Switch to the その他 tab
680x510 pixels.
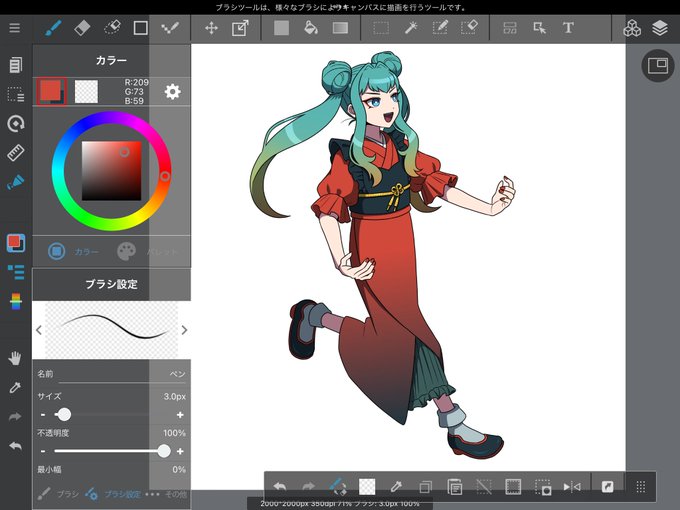[x=166, y=494]
